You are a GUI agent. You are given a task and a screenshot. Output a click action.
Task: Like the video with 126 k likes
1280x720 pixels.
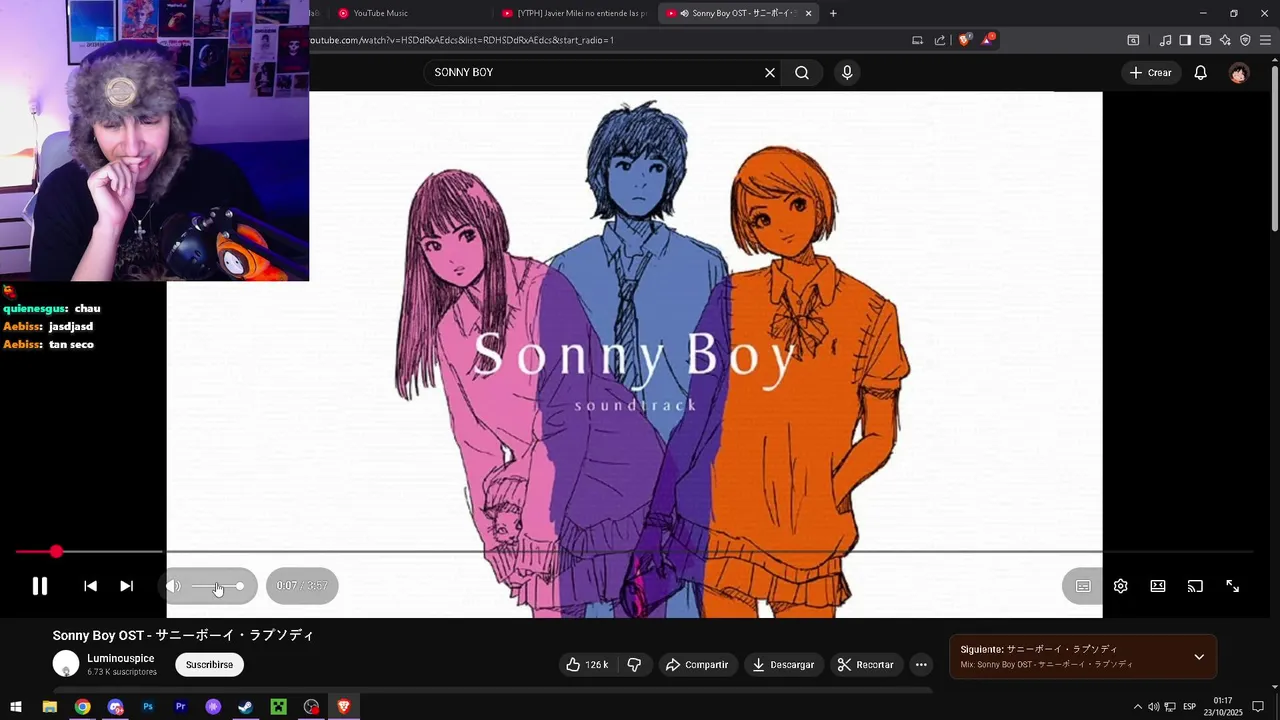(x=586, y=665)
